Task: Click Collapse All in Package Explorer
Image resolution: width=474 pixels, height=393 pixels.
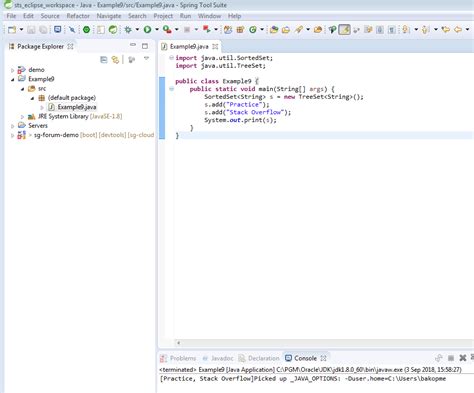Action: (x=104, y=60)
